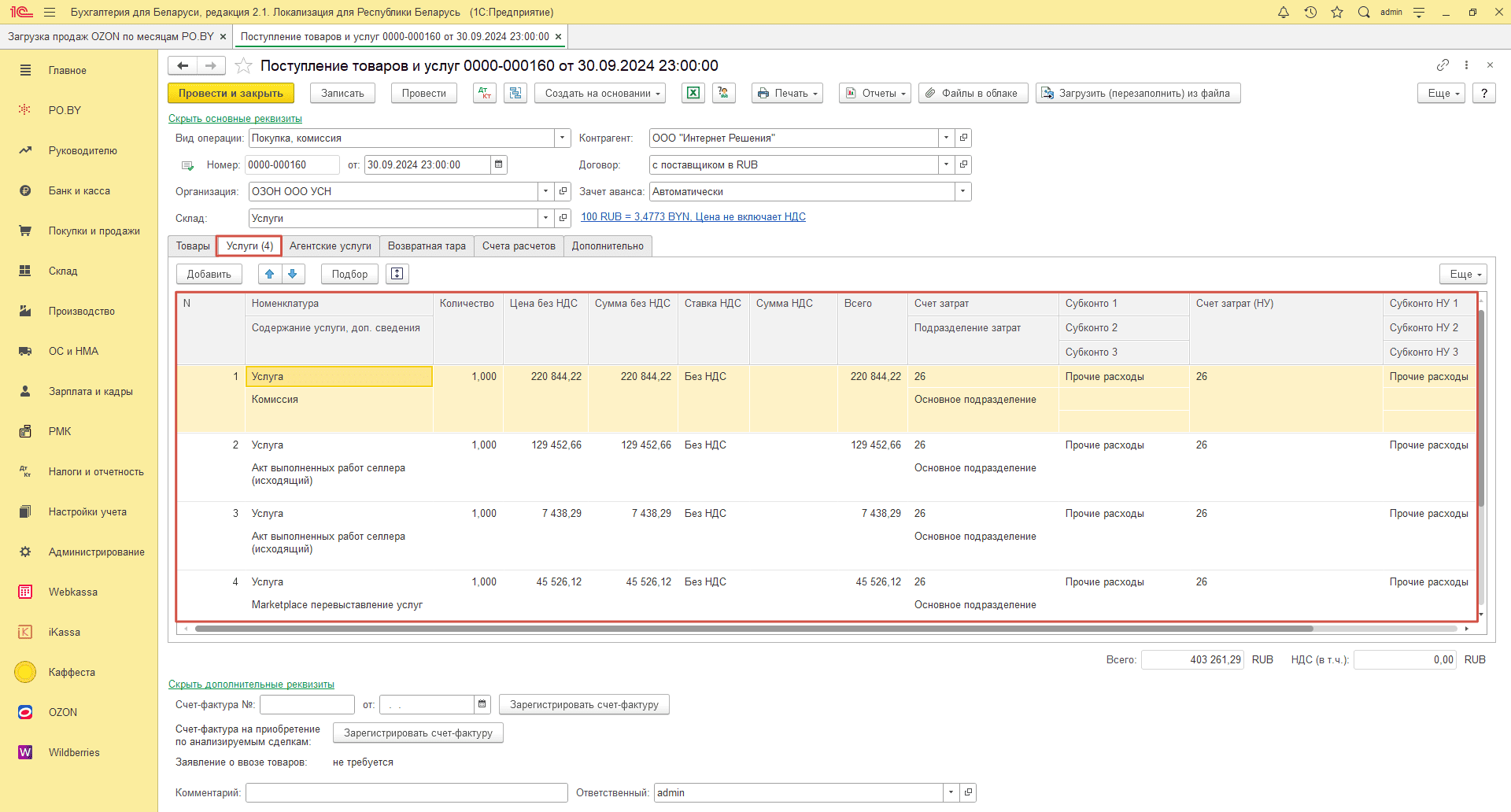The image size is (1511, 812).
Task: Expand Контрагент dropdown arrow
Action: 946,138
